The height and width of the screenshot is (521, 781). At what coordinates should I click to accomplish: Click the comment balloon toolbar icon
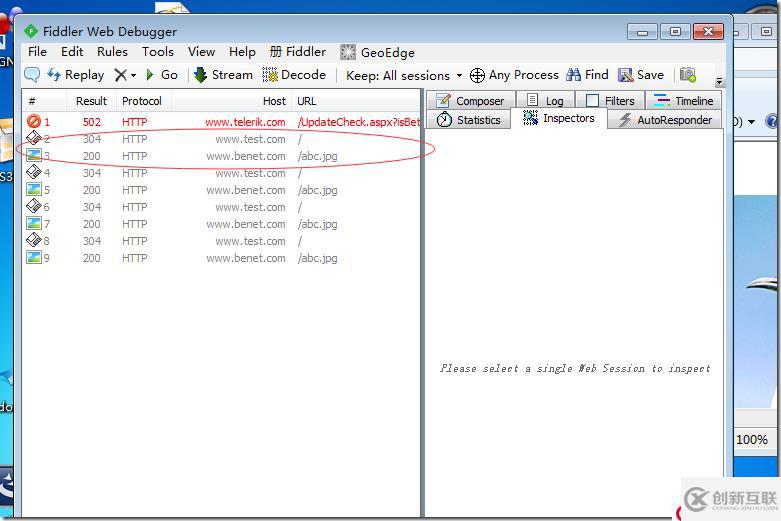[x=32, y=75]
